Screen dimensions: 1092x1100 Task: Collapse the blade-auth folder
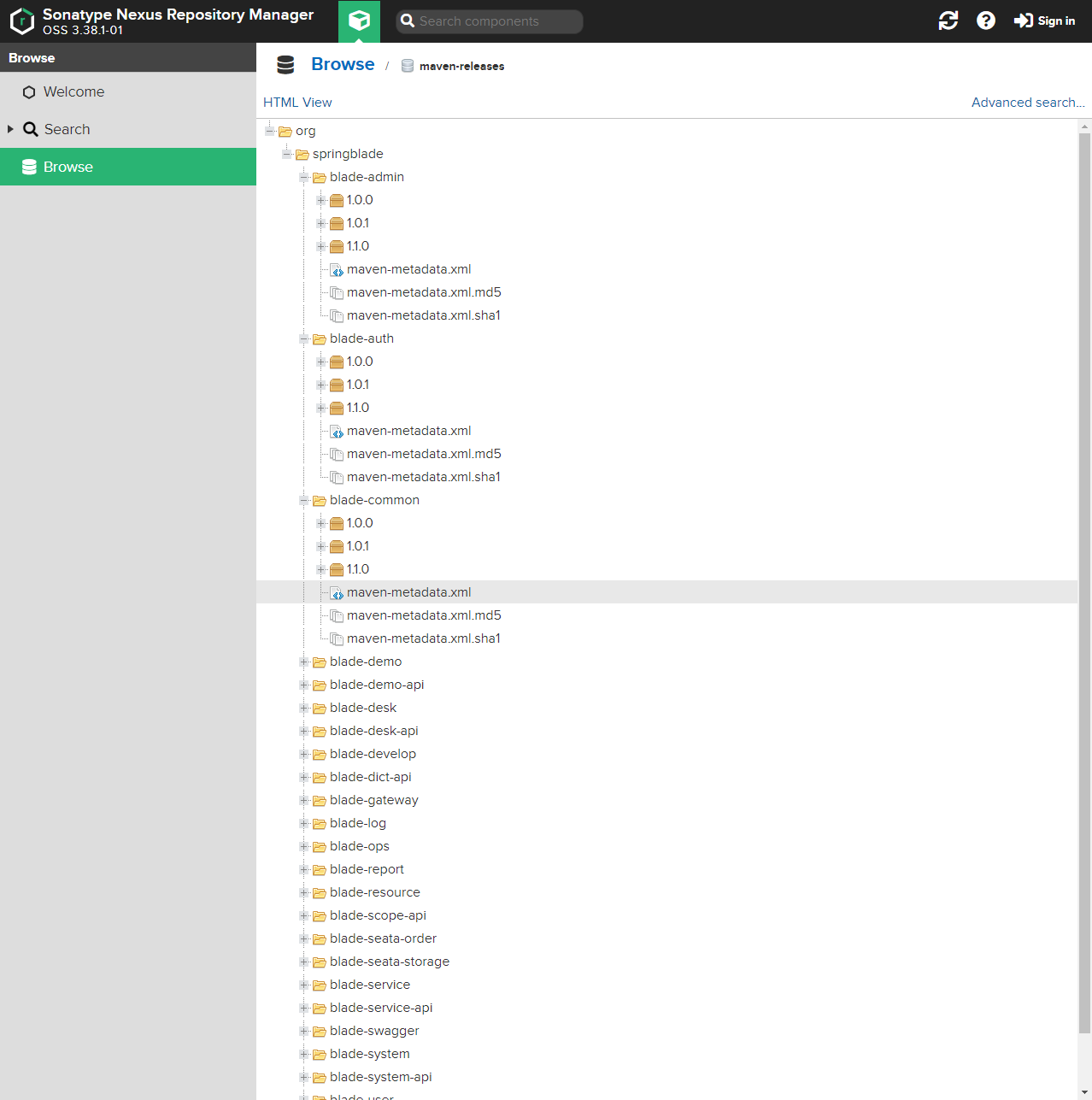click(x=303, y=338)
